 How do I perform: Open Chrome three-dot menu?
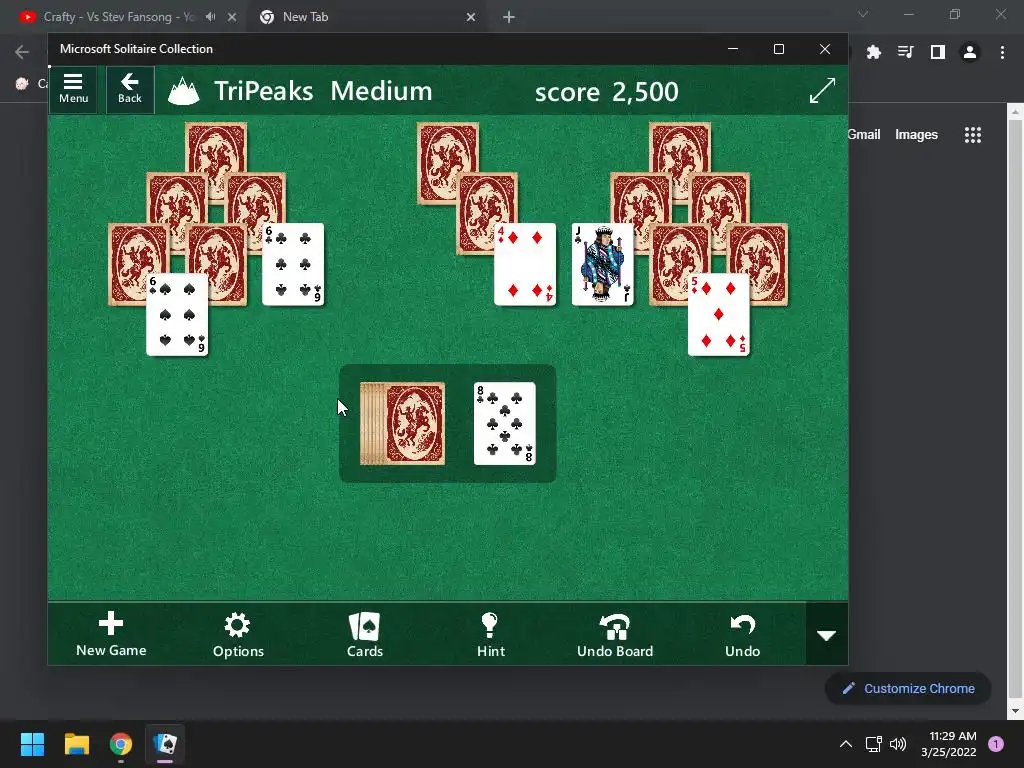pos(1002,52)
